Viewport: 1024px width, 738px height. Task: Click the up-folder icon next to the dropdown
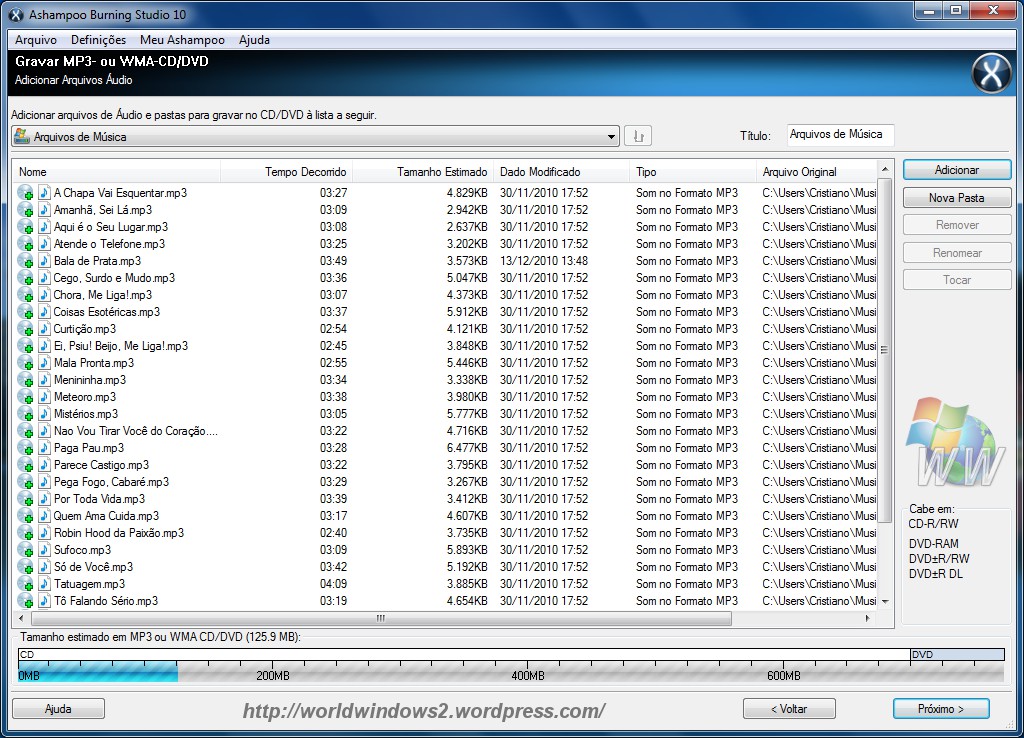(x=638, y=136)
